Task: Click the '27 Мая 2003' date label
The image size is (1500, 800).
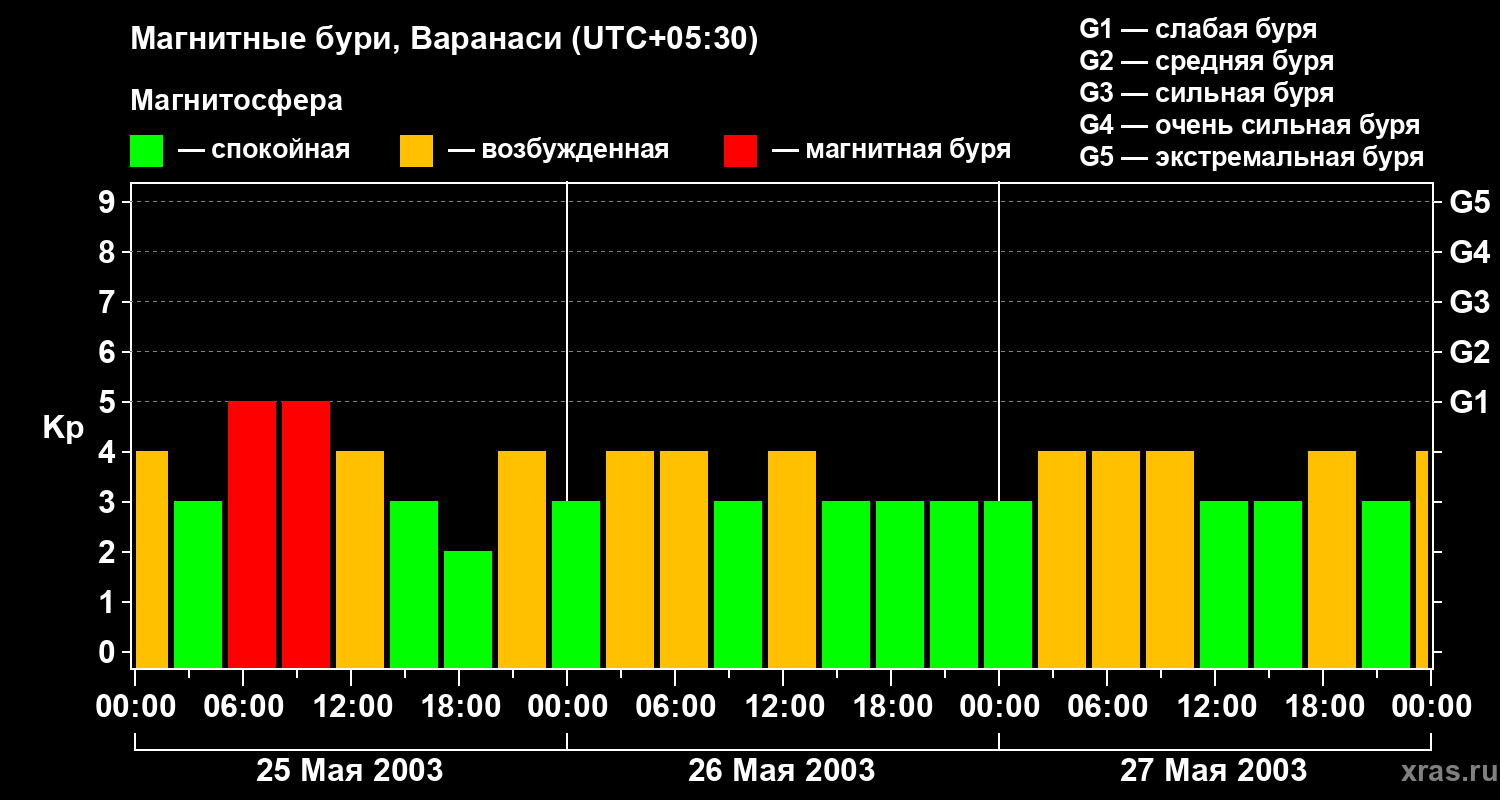Action: (x=1214, y=770)
